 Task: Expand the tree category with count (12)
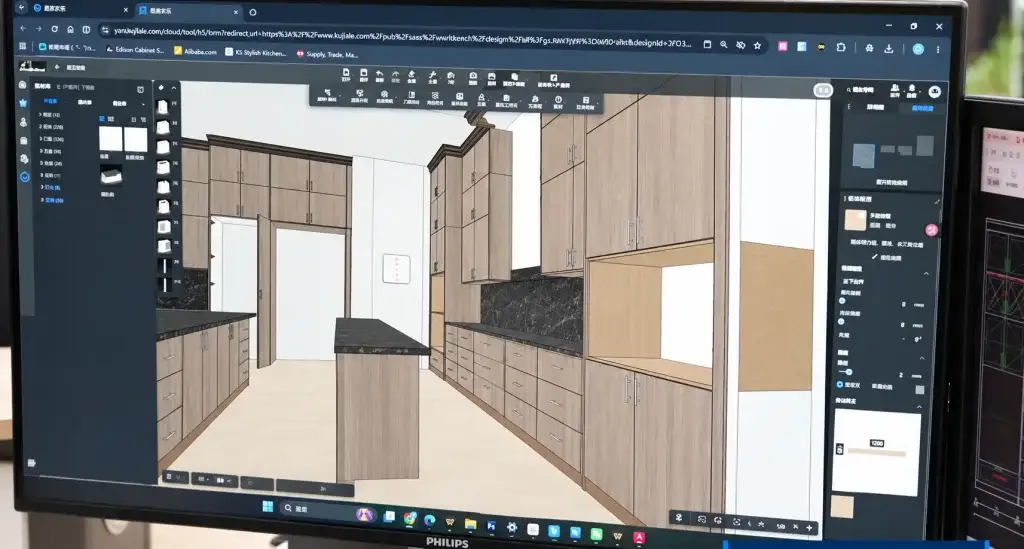pos(50,115)
